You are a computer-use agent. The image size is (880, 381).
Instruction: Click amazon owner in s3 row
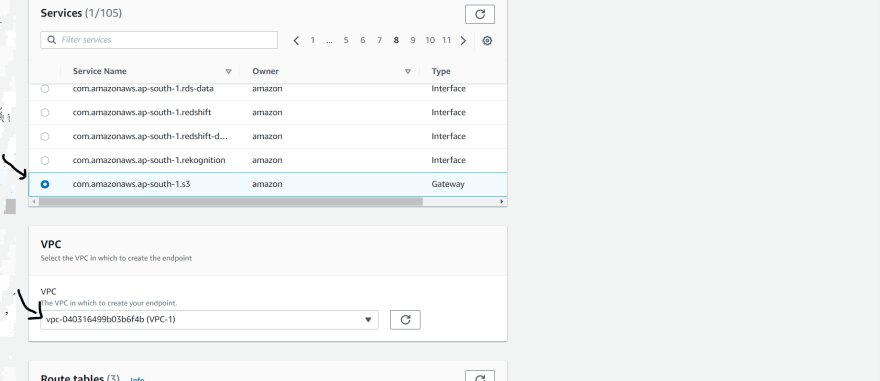(267, 184)
